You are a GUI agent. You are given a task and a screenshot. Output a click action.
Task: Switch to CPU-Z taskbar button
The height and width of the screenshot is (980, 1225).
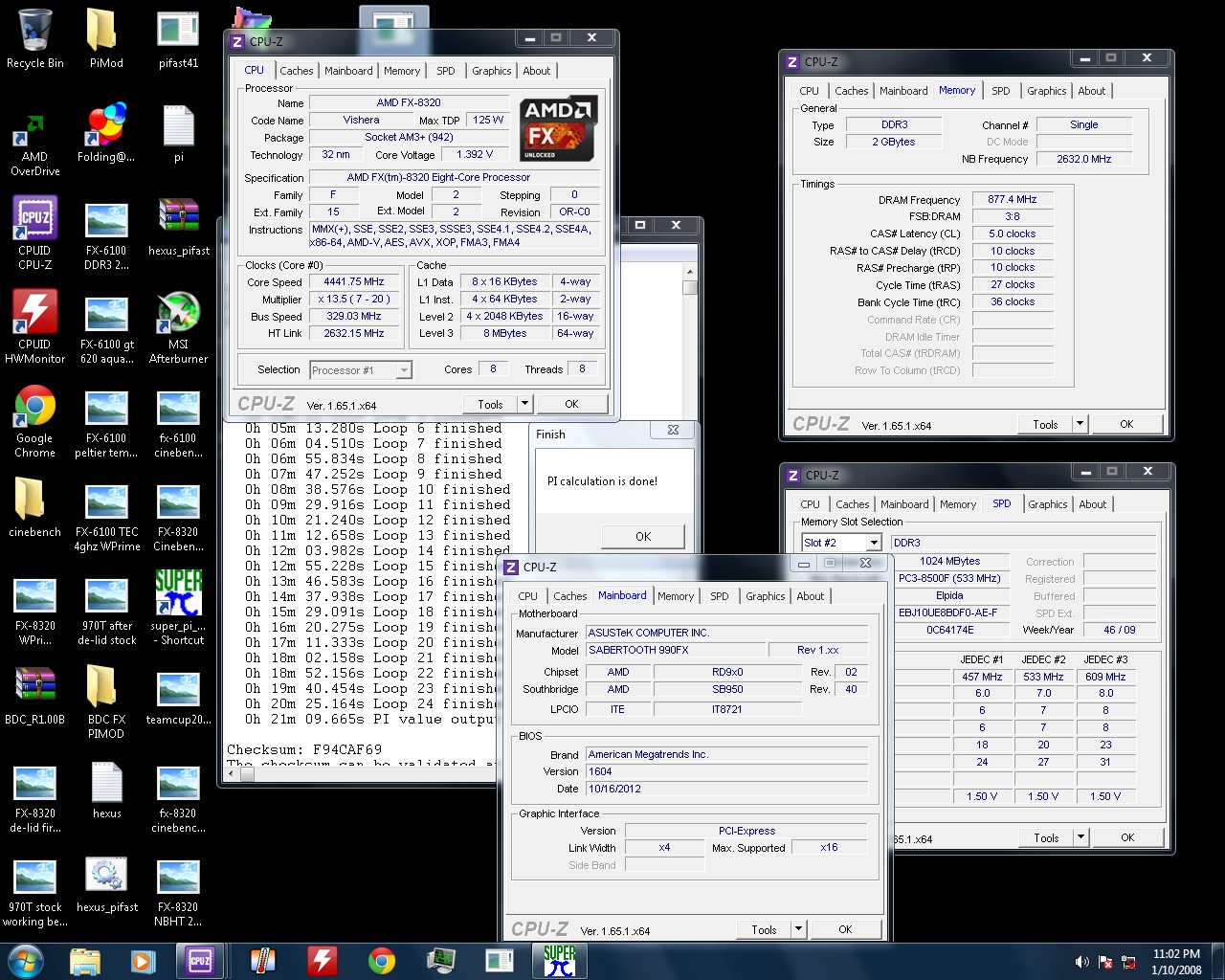click(200, 961)
